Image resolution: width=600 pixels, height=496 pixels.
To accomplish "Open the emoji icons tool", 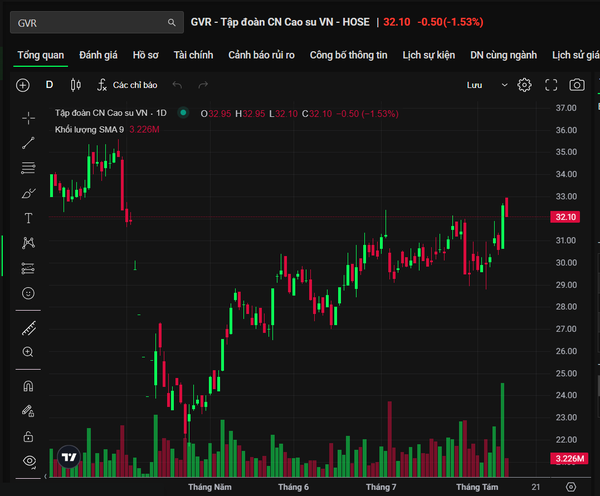I will 28,293.
